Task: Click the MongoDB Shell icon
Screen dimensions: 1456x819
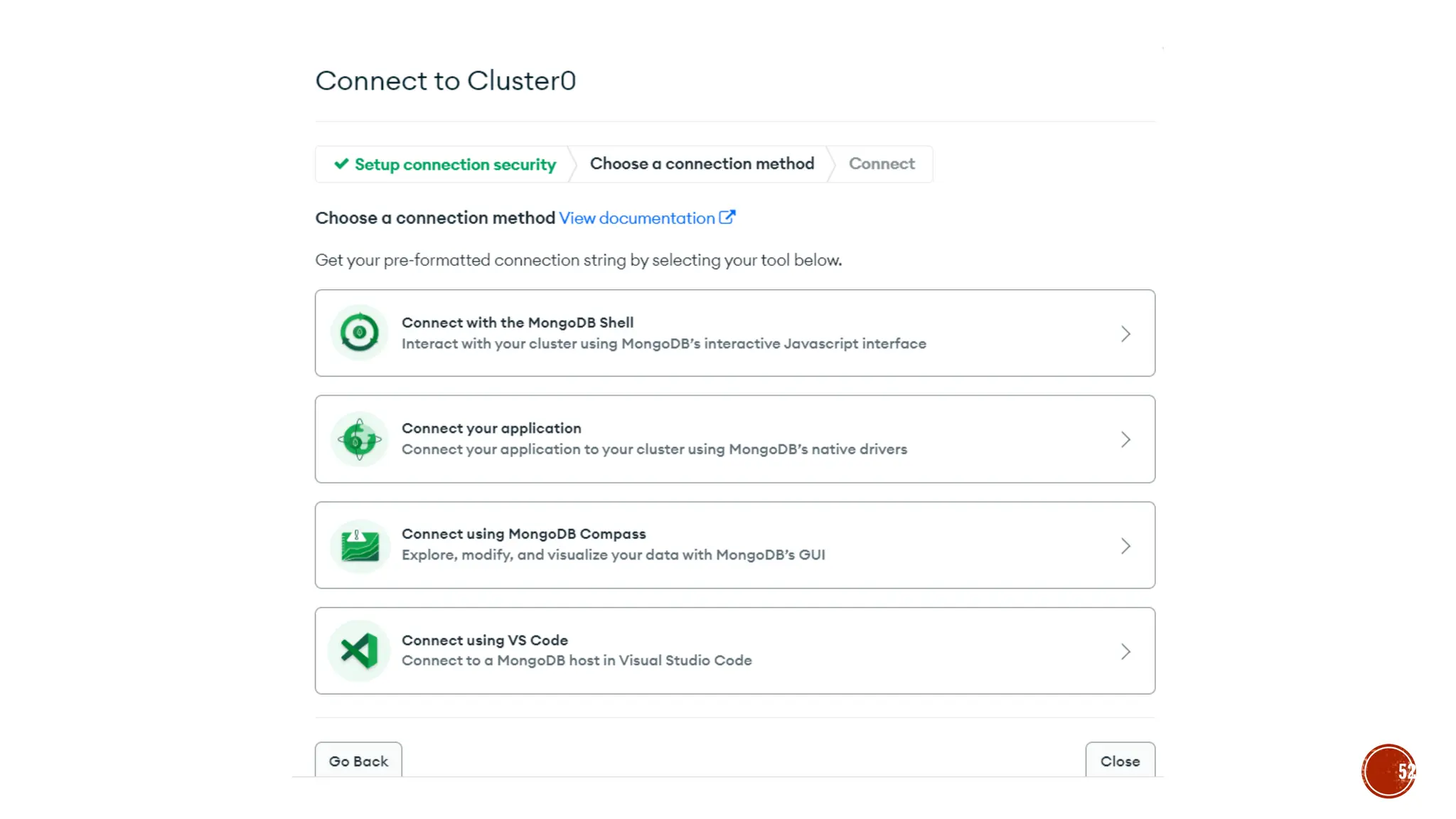Action: tap(360, 333)
